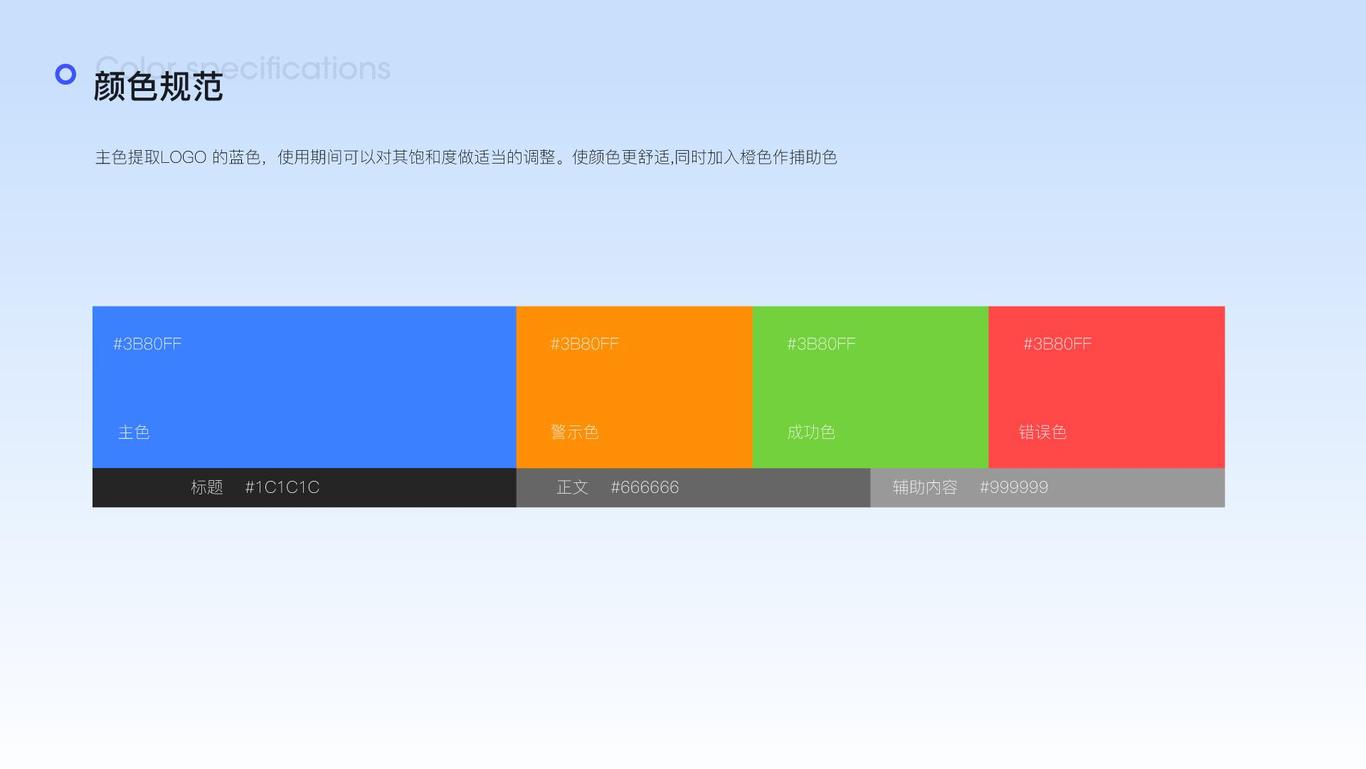Select the gray 正文 #666666 swatch
This screenshot has width=1366, height=769.
[x=693, y=488]
